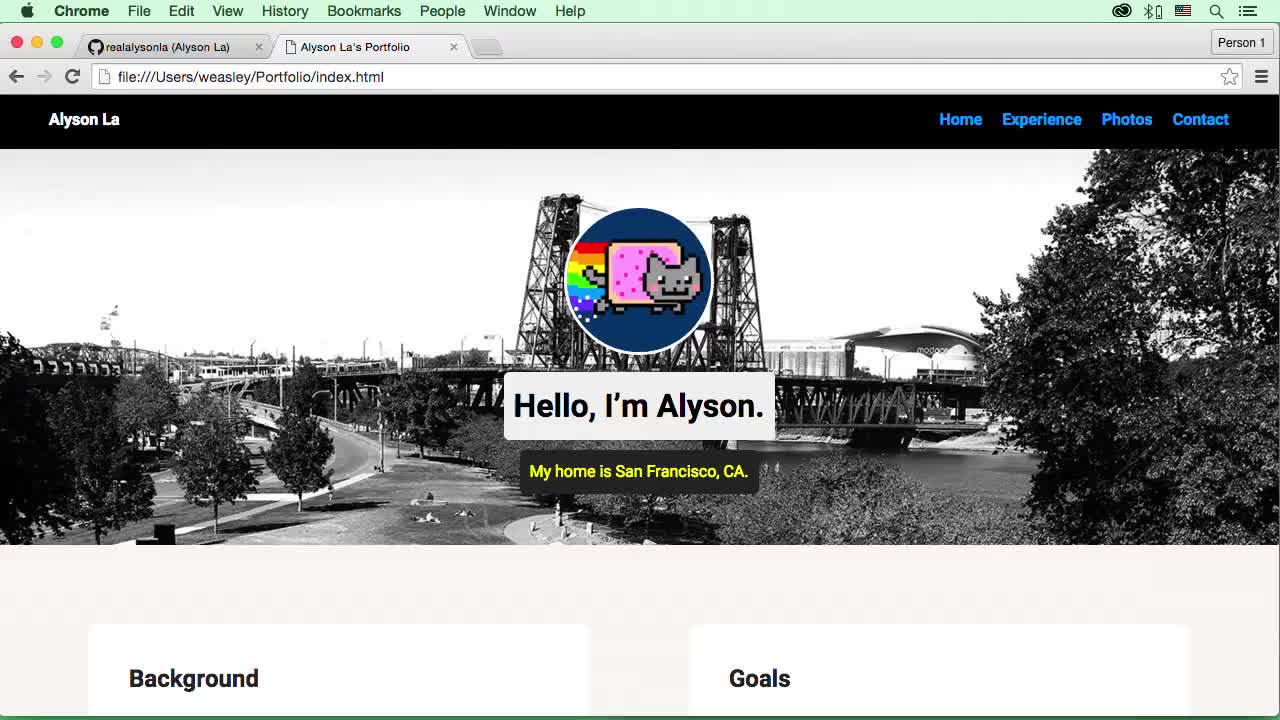Open the Apple menu

27,11
